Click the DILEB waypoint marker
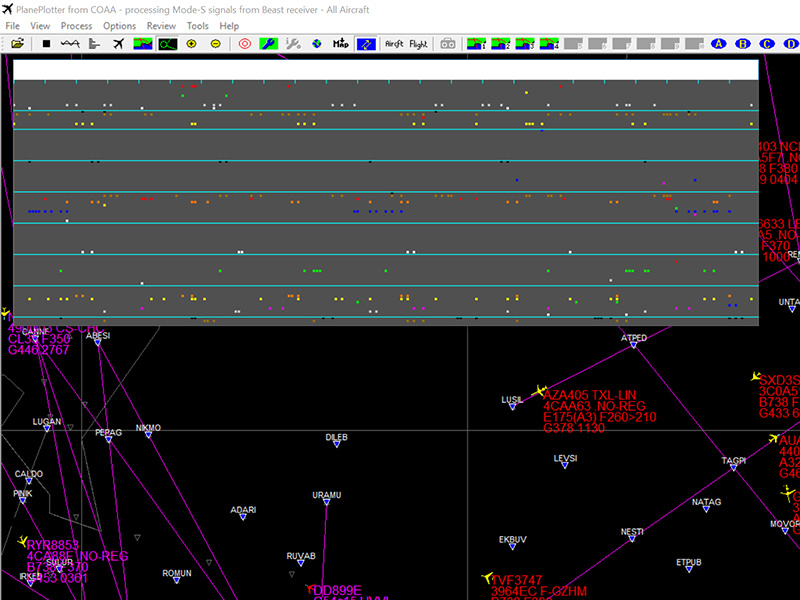Screen dimensions: 800x600 (x=336, y=444)
